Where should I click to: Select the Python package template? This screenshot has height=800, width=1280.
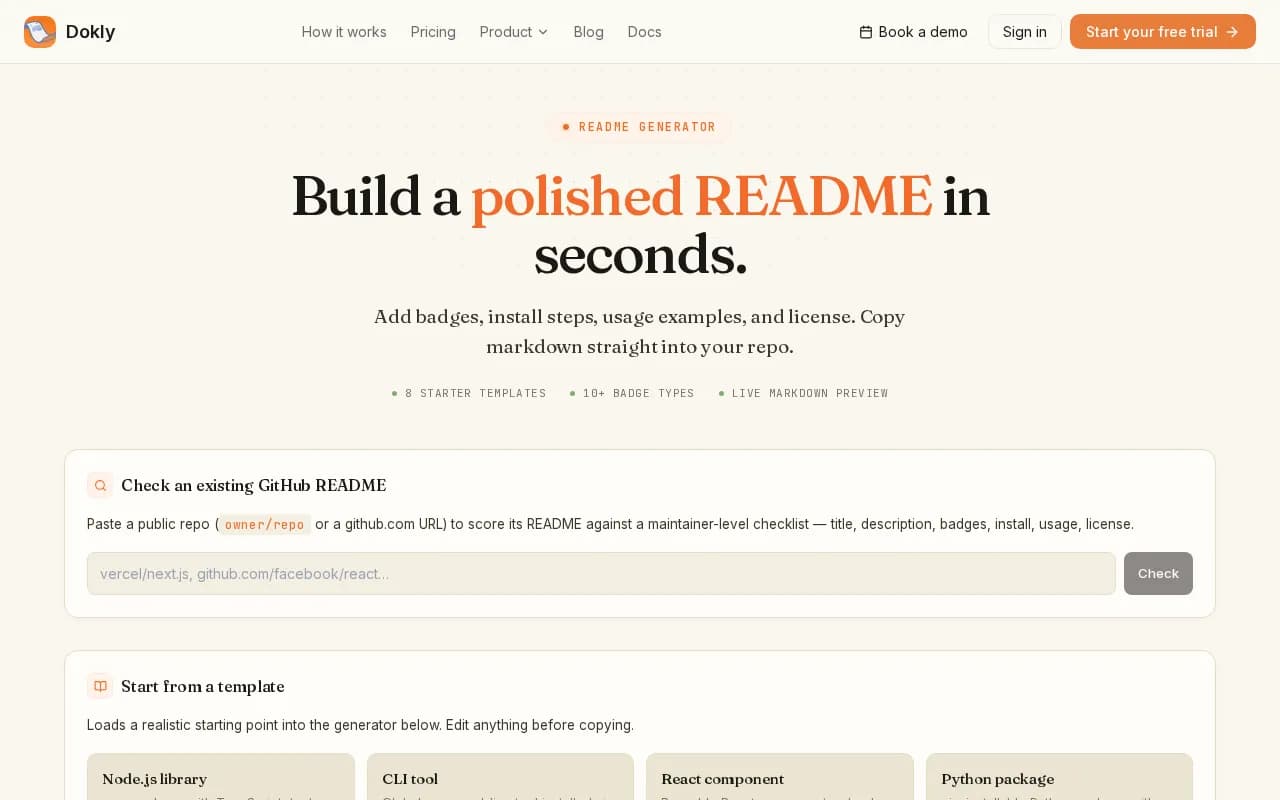[x=1059, y=777]
